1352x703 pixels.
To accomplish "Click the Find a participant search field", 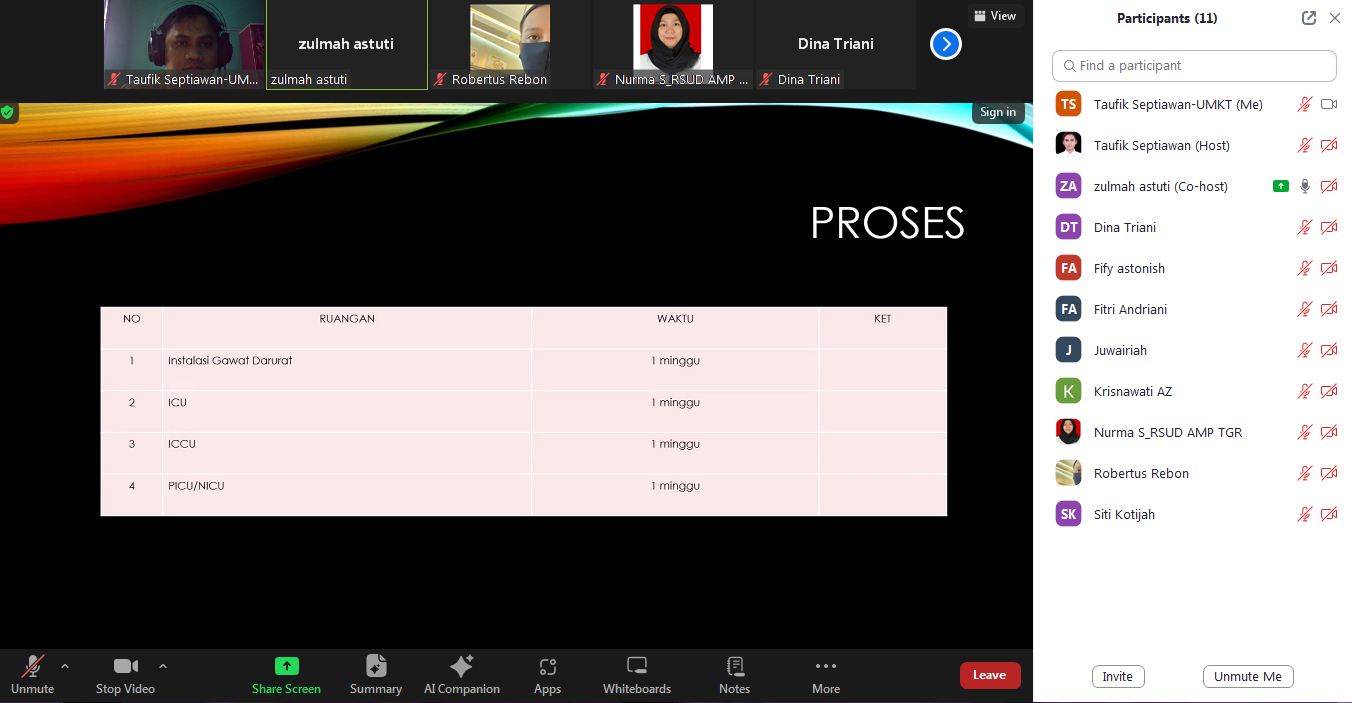I will tap(1194, 66).
